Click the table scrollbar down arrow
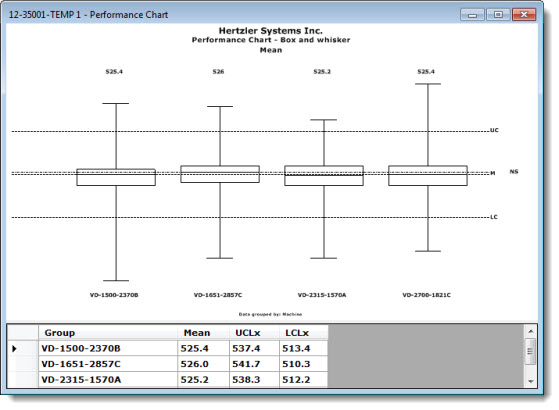Image resolution: width=559 pixels, height=410 pixels. click(530, 381)
